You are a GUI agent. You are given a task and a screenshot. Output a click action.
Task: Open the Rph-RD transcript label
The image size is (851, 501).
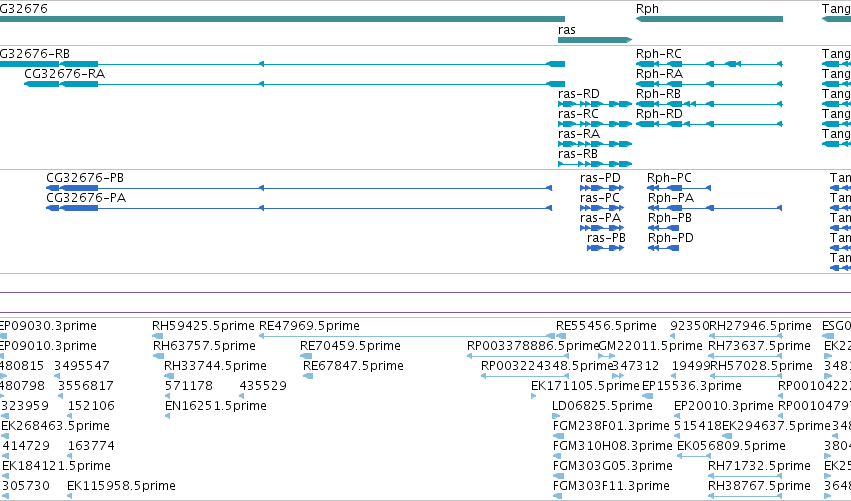point(659,114)
